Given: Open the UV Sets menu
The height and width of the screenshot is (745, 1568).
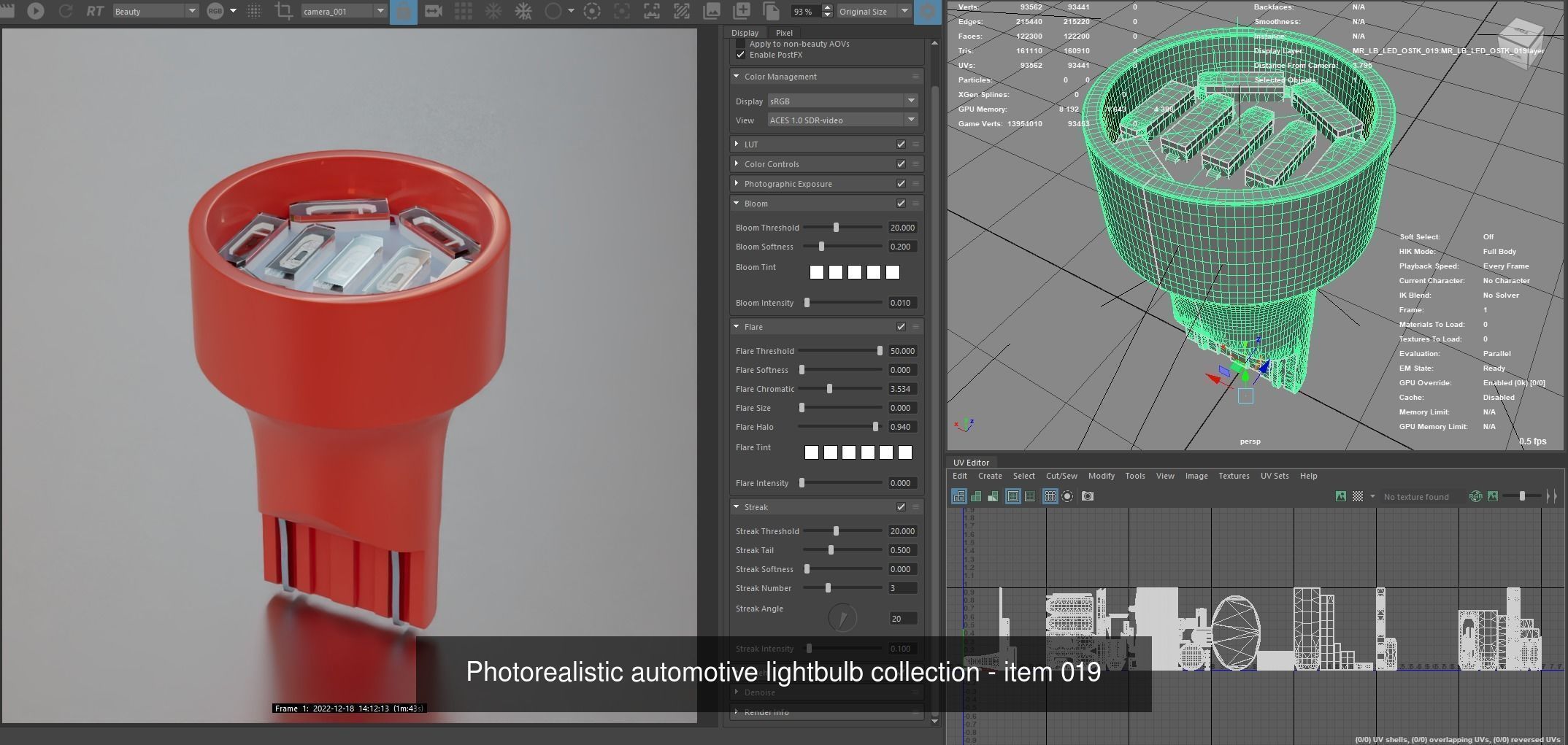Looking at the screenshot, I should point(1275,476).
